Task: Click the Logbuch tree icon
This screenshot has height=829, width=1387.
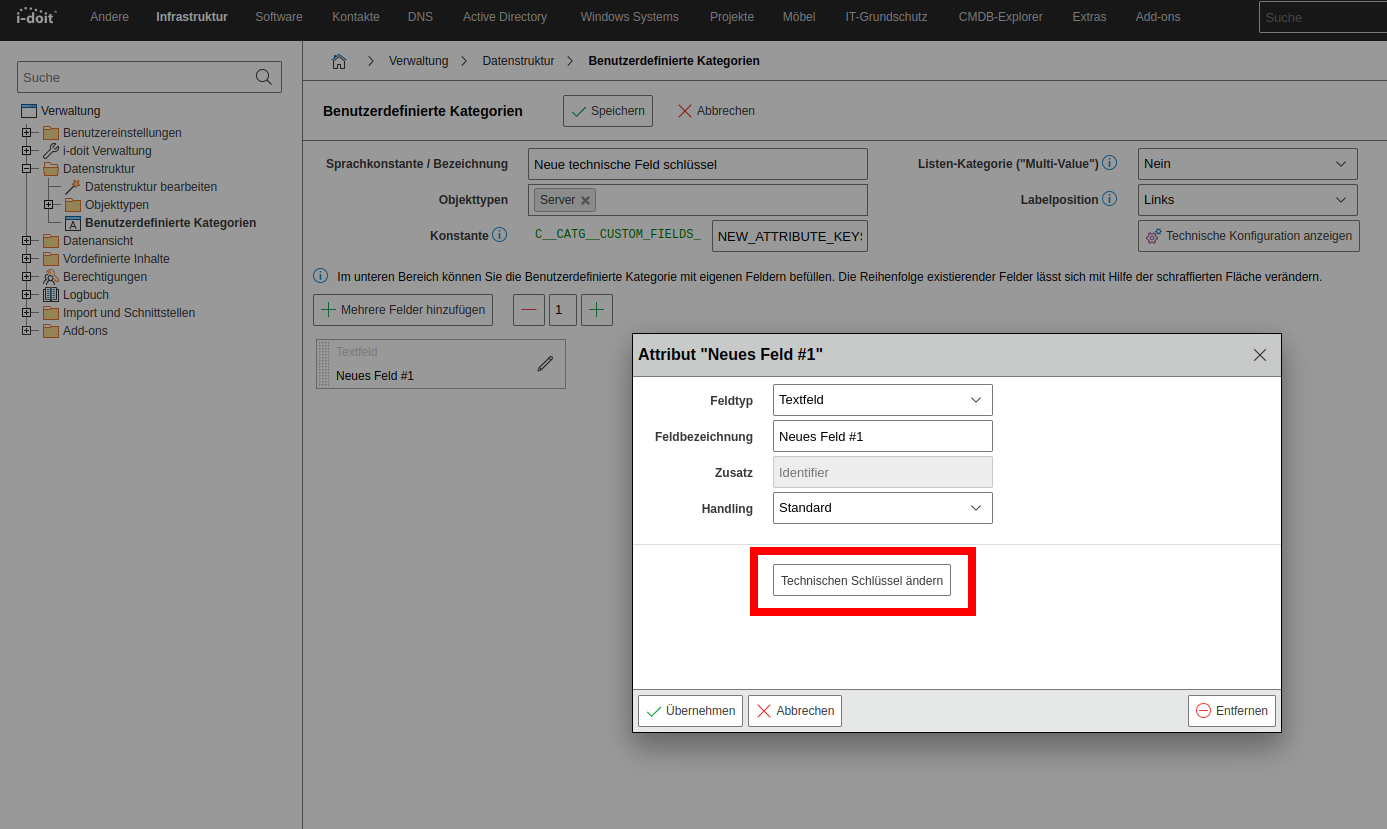Action: (x=51, y=295)
